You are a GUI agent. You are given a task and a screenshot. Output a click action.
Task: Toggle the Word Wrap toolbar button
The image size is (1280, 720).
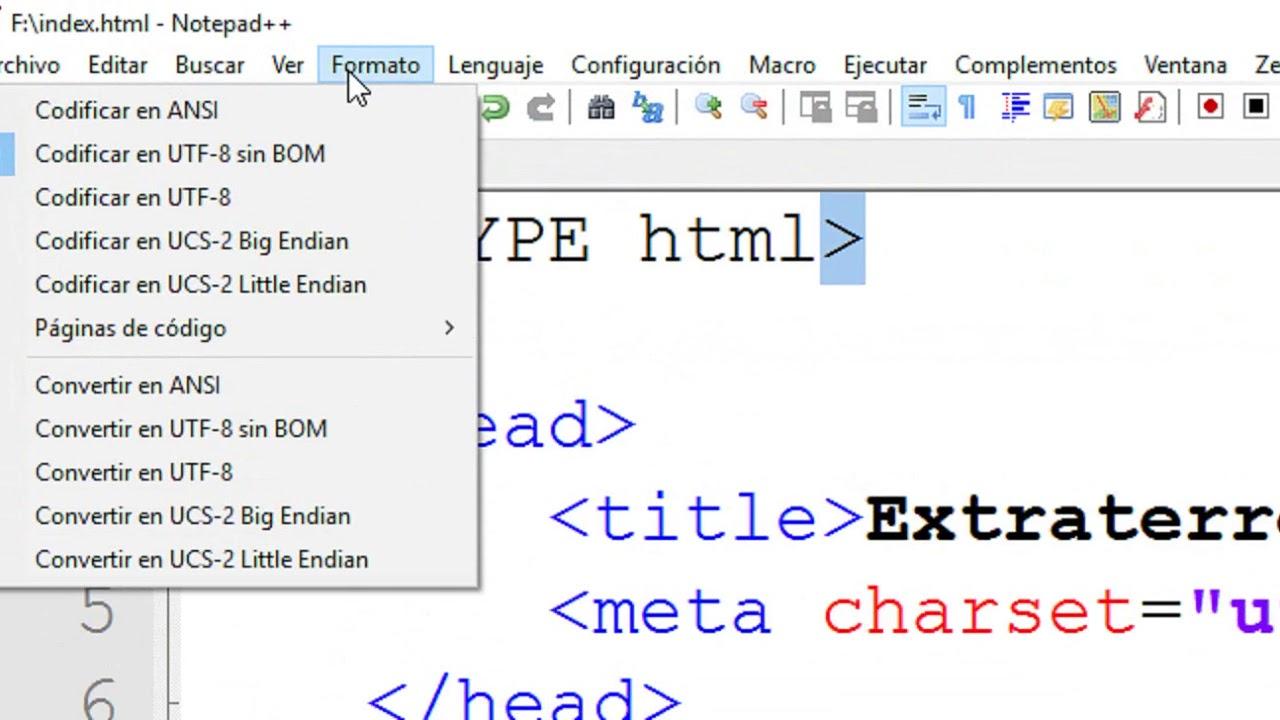click(923, 107)
